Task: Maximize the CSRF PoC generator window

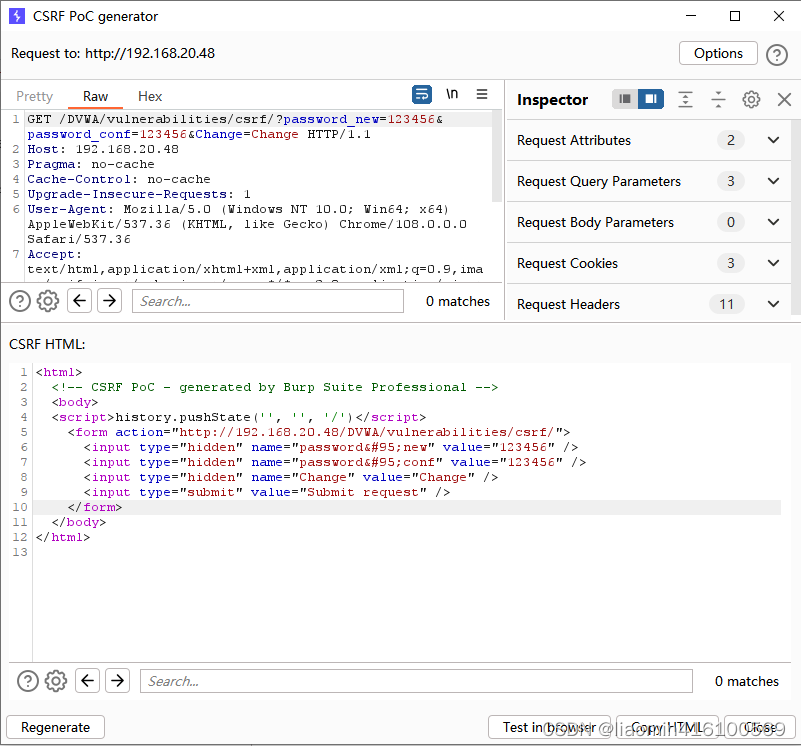Action: pyautogui.click(x=735, y=16)
